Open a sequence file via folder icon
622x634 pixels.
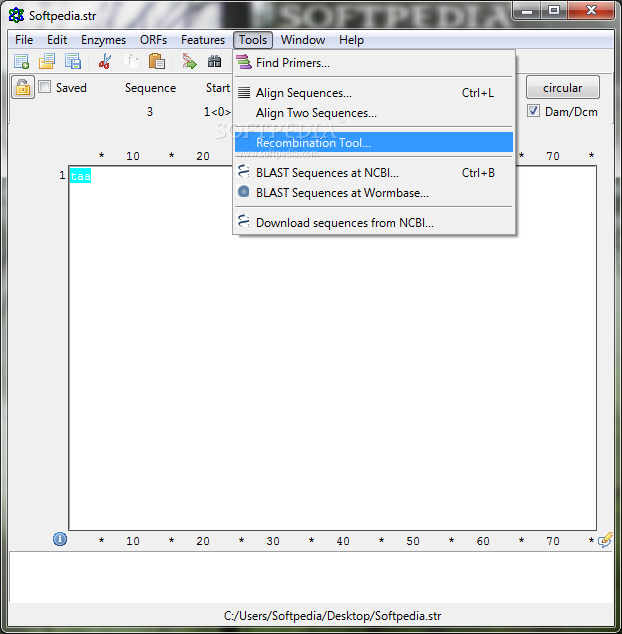point(47,61)
